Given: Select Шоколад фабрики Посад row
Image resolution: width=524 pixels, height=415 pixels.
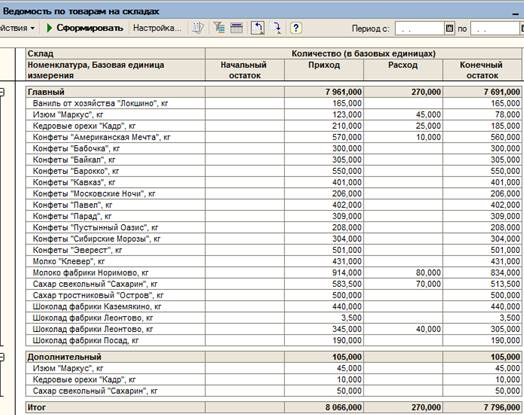Looking at the screenshot, I should pyautogui.click(x=273, y=340).
